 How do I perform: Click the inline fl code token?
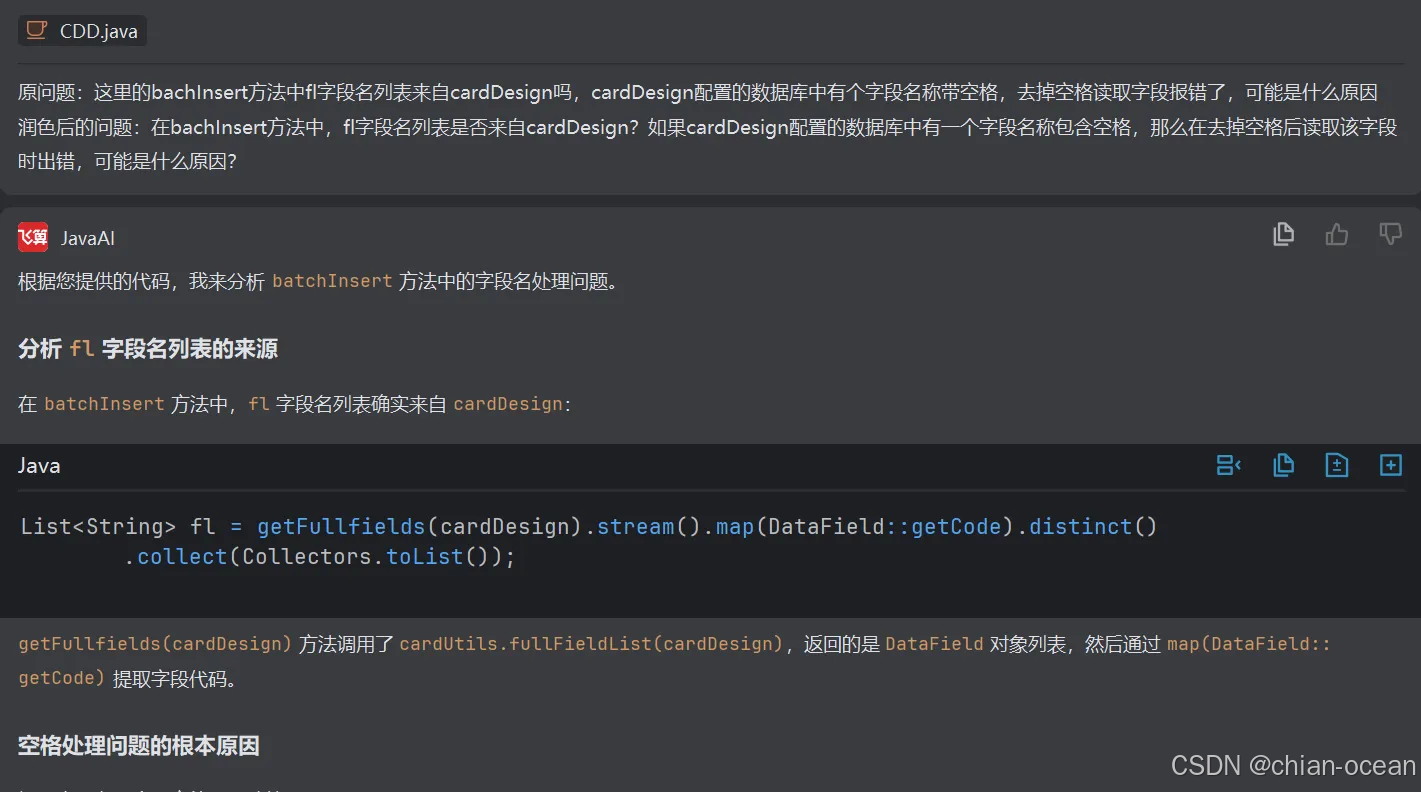[257, 403]
